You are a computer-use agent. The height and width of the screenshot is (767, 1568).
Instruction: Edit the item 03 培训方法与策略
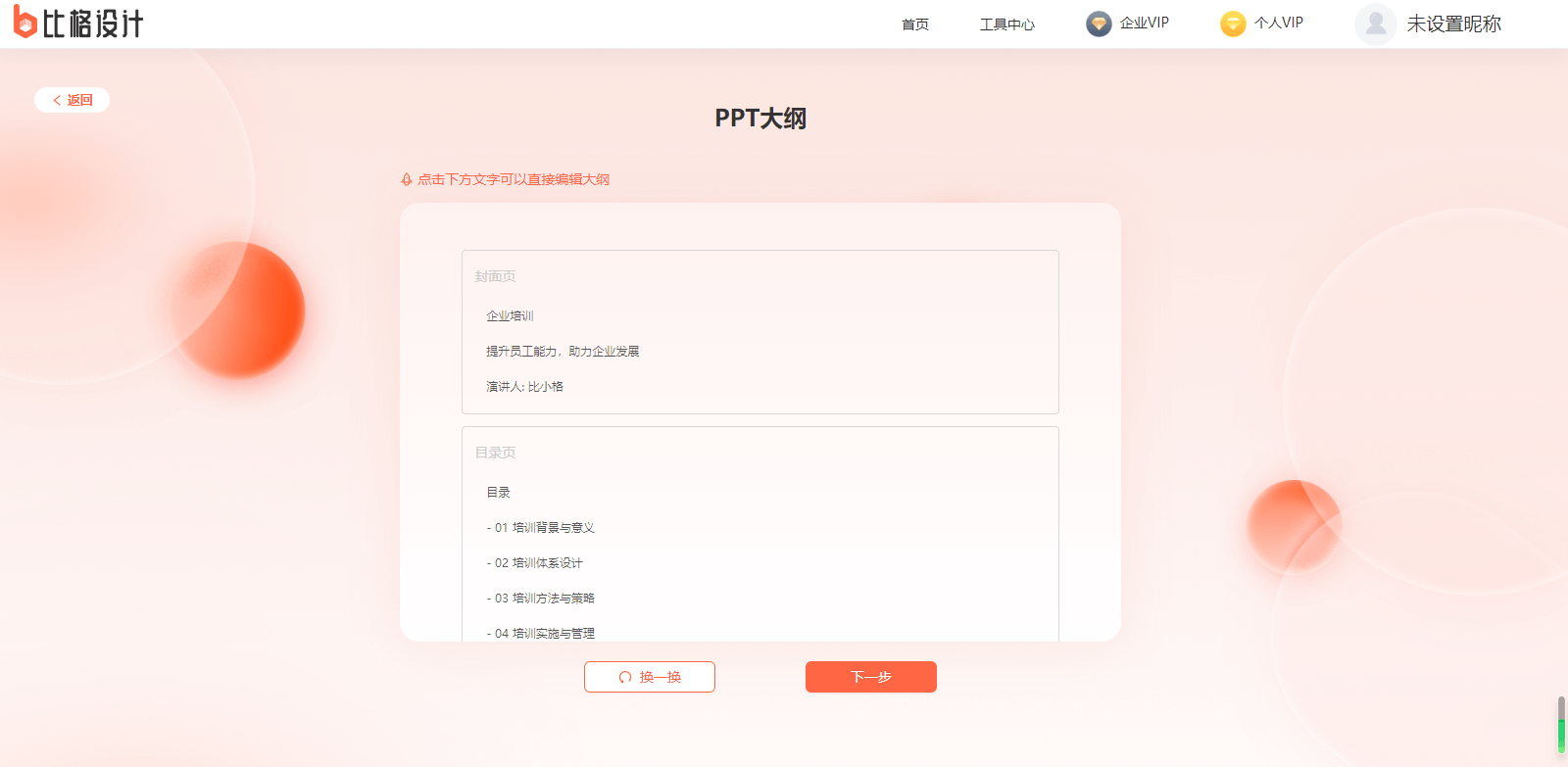tap(541, 598)
